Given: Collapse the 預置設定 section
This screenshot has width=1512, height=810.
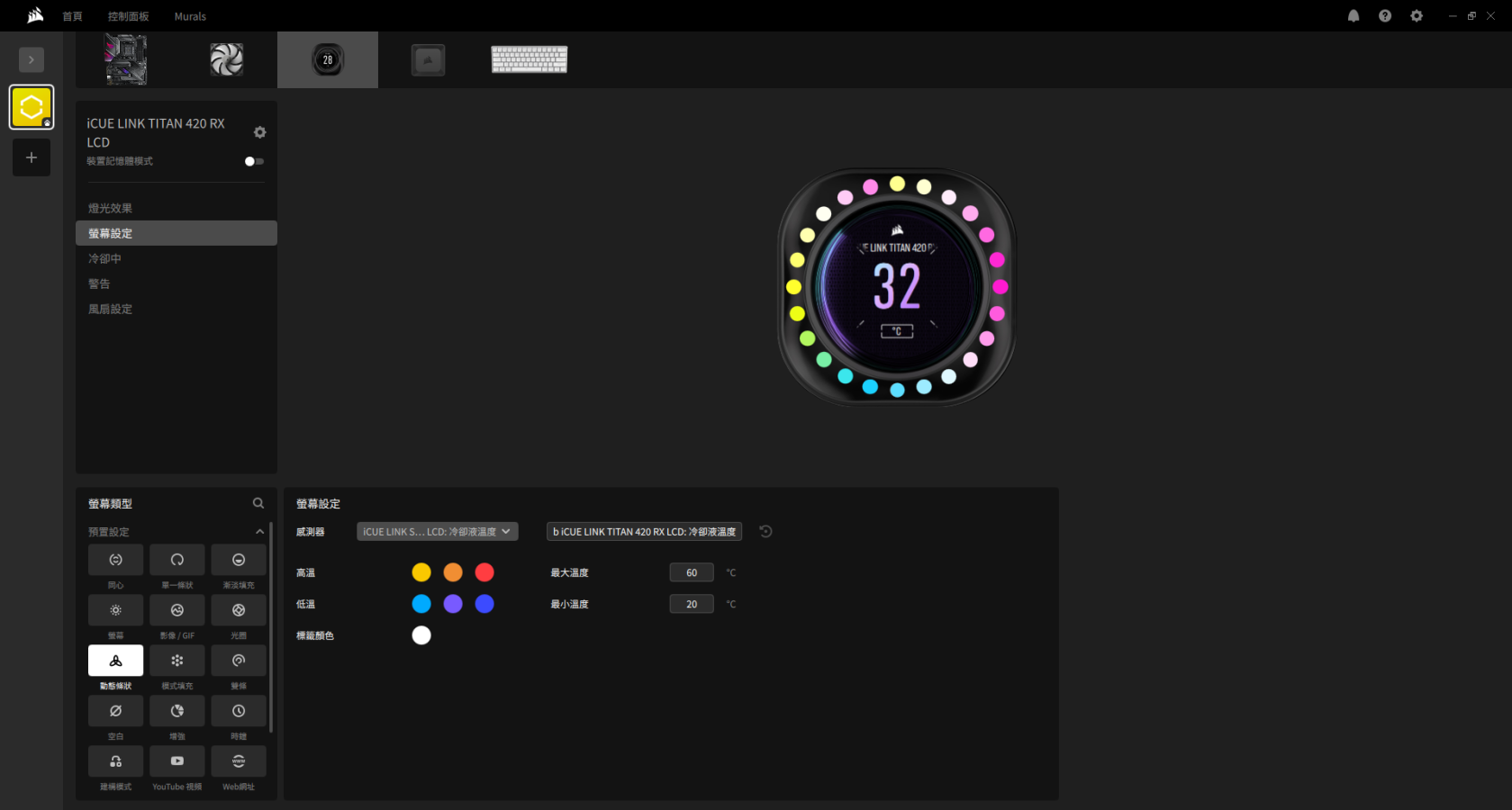Looking at the screenshot, I should click(259, 532).
